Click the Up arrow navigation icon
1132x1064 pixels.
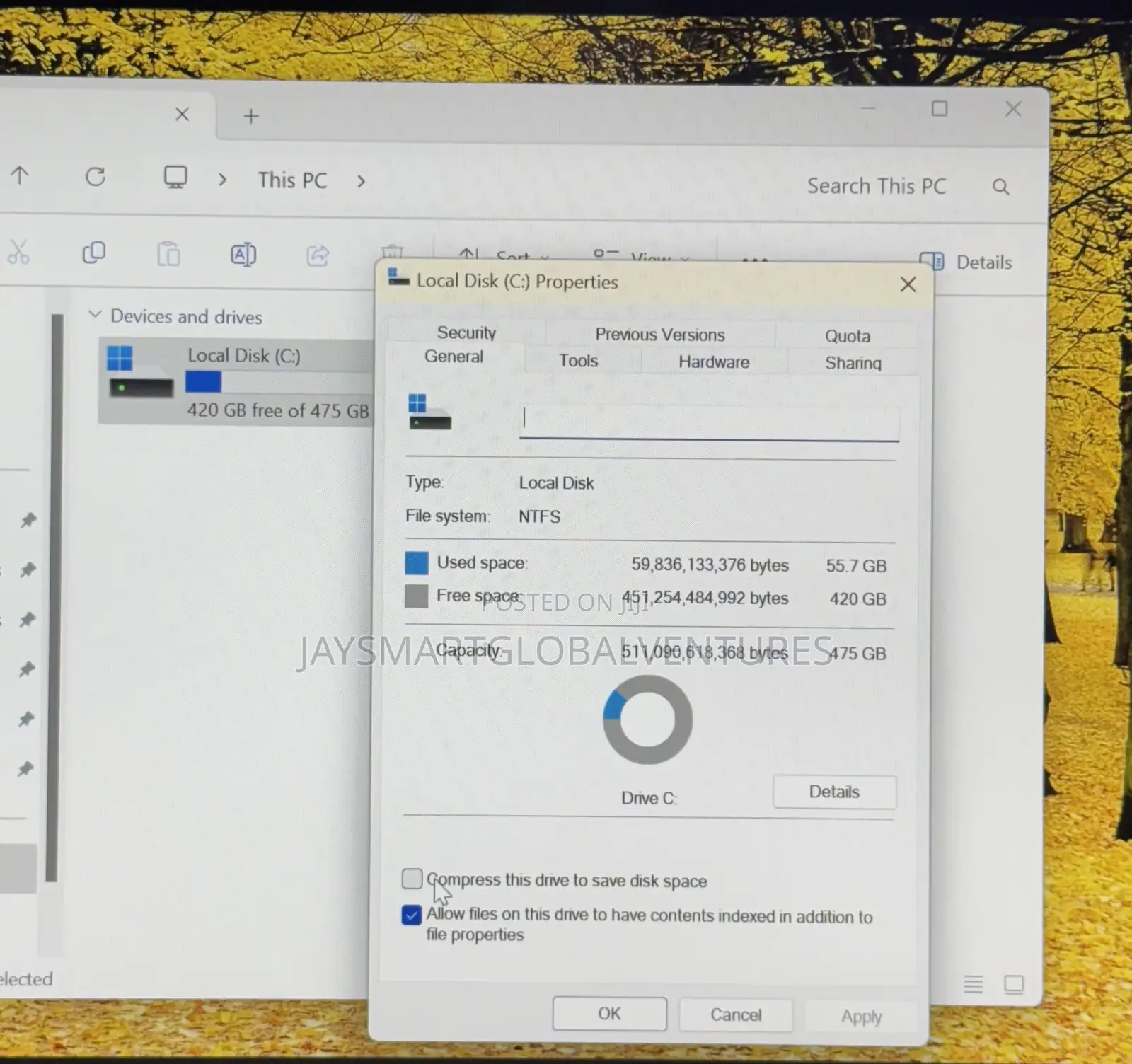[x=20, y=175]
